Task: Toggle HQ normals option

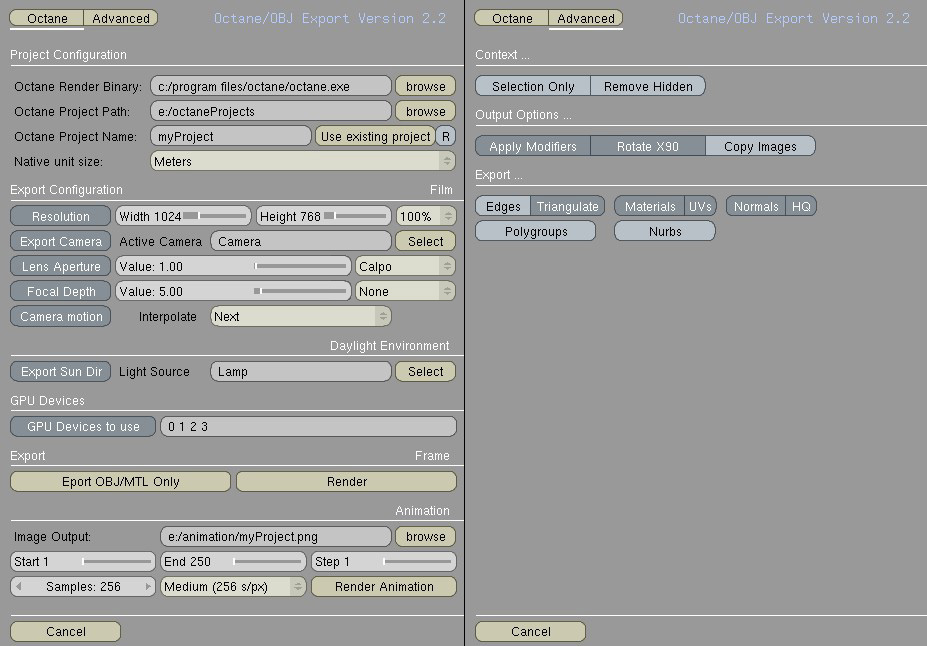Action: [801, 206]
